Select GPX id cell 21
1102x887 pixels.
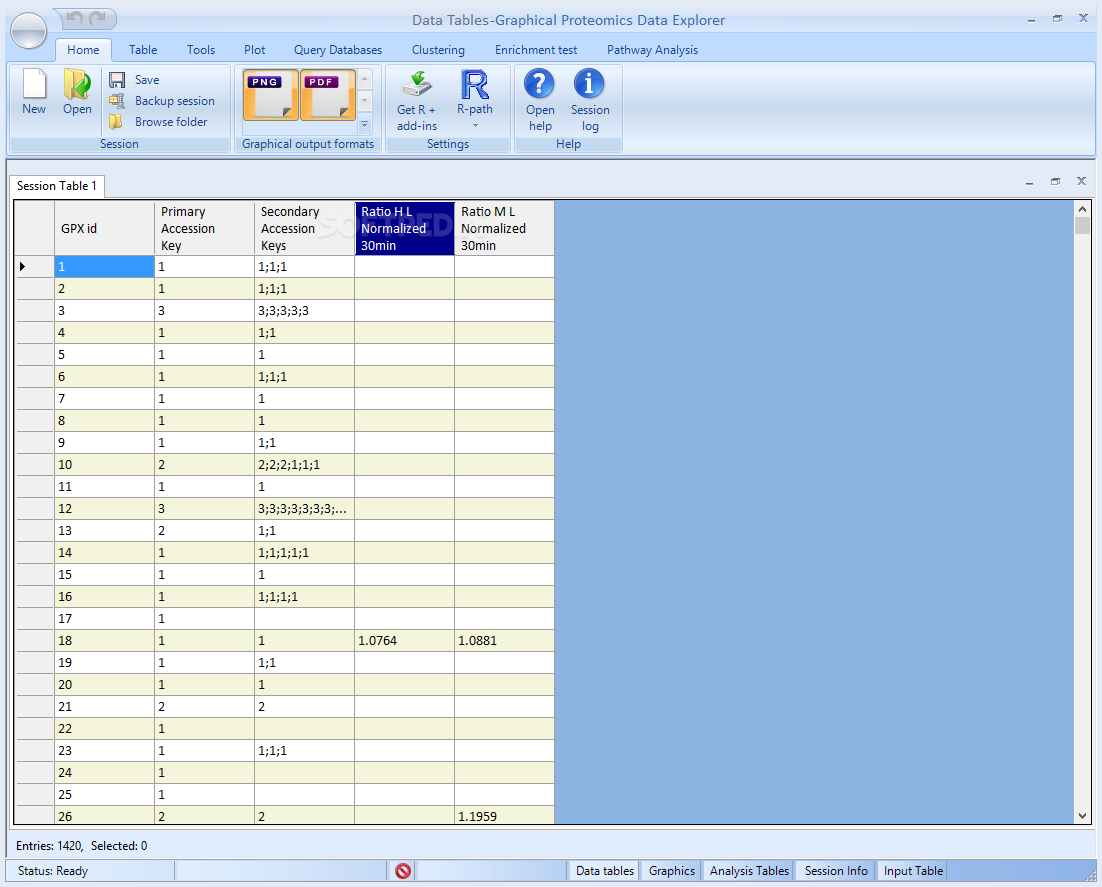pyautogui.click(x=104, y=706)
